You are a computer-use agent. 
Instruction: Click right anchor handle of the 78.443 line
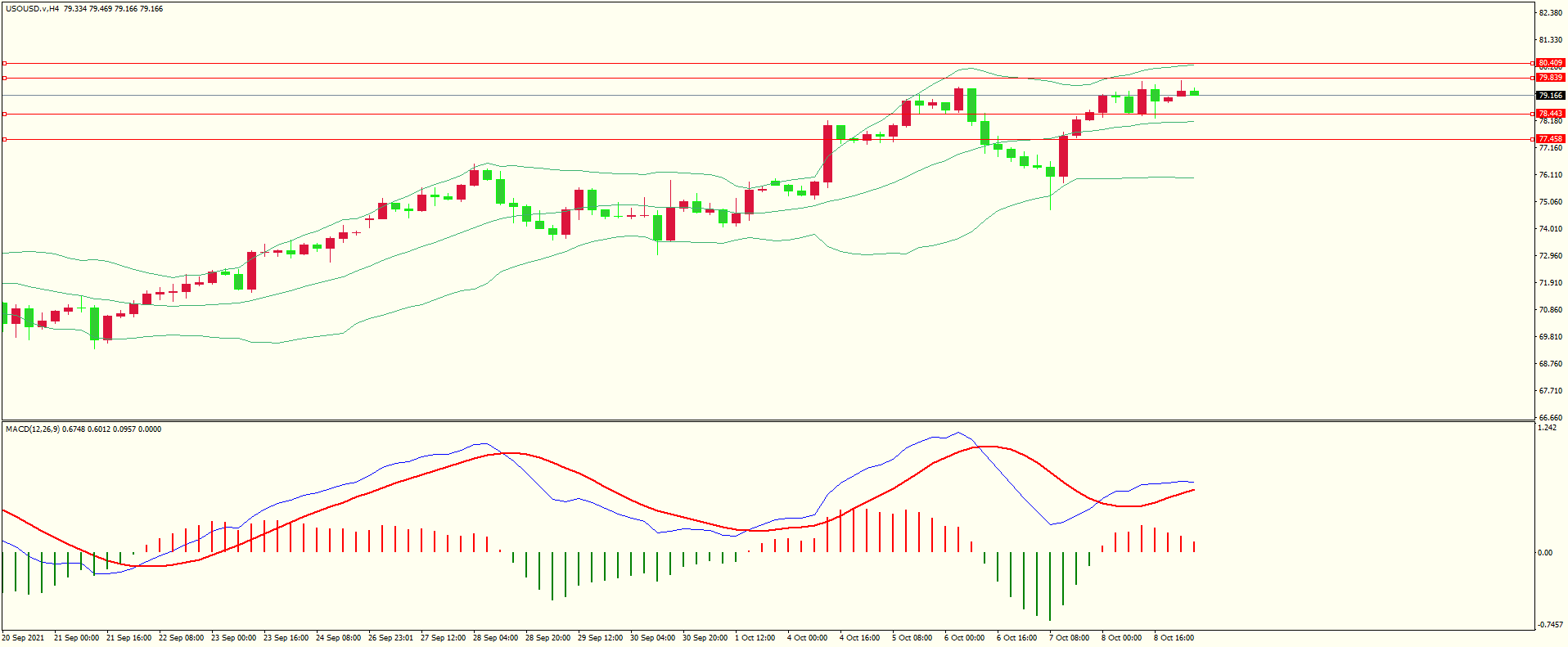(1532, 114)
